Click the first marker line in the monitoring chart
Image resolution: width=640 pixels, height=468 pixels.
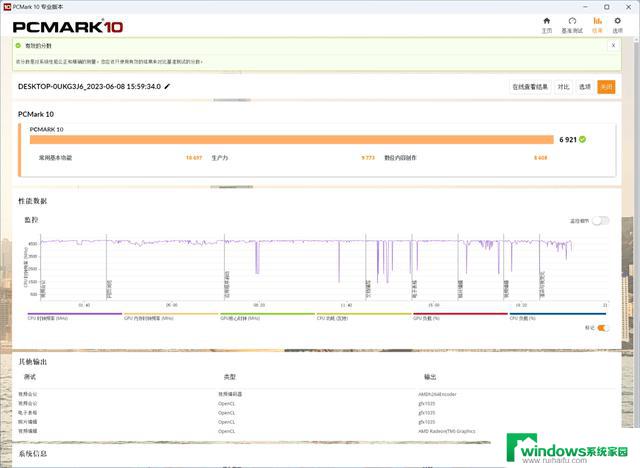[41, 267]
